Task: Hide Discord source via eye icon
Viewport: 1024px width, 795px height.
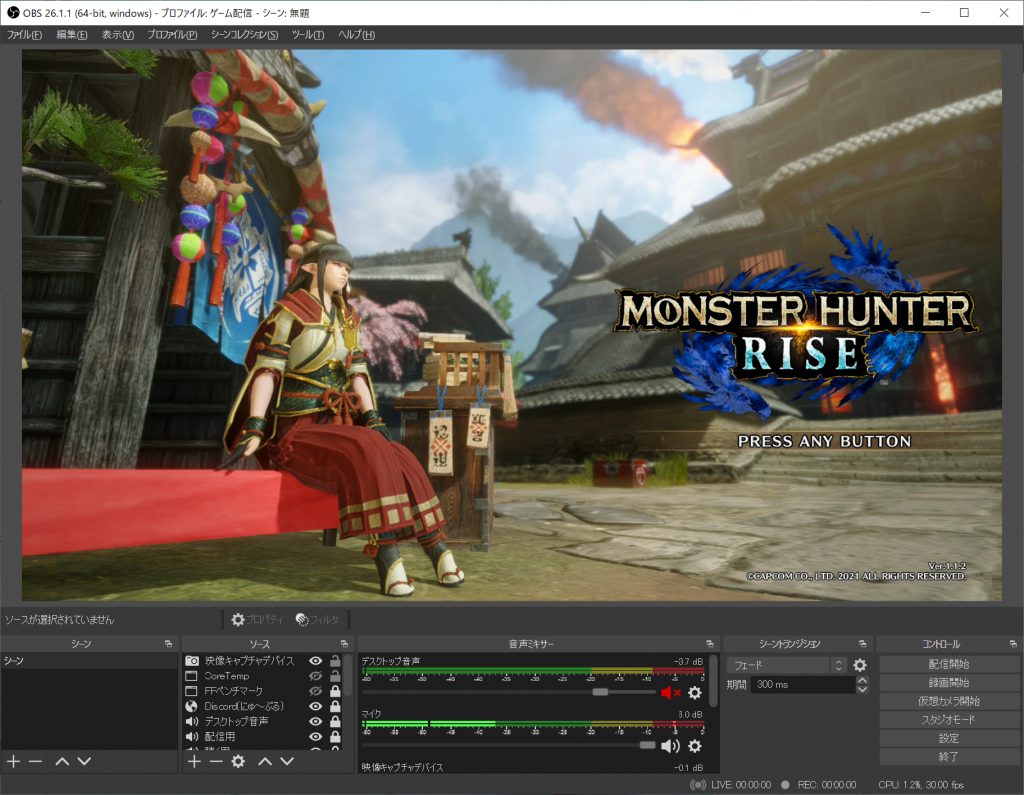Action: click(x=315, y=706)
